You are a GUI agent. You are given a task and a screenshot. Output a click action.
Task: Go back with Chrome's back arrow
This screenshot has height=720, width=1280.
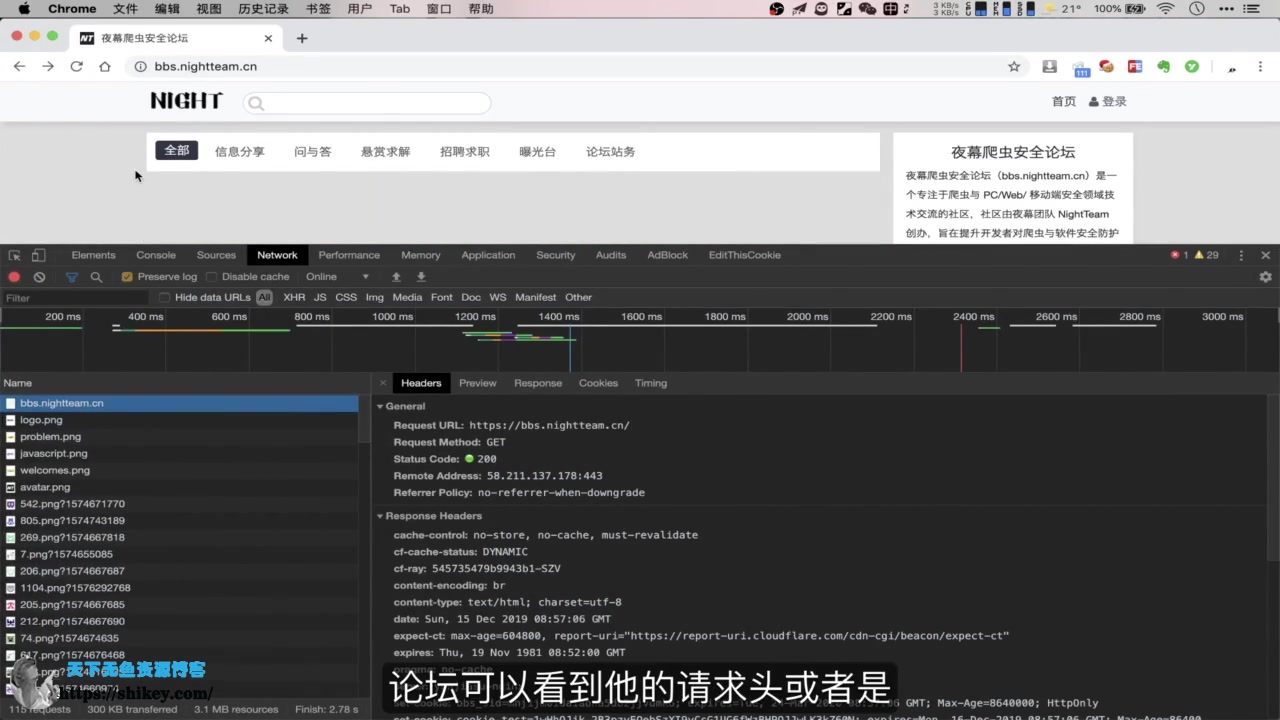pos(19,67)
